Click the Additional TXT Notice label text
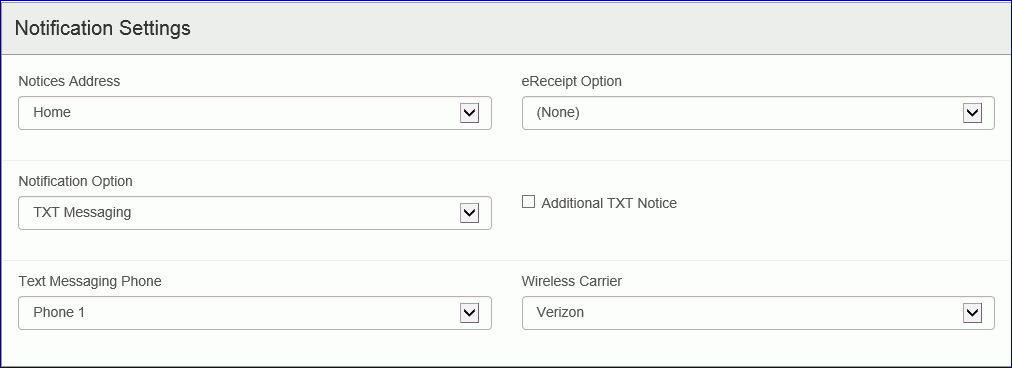 point(609,203)
